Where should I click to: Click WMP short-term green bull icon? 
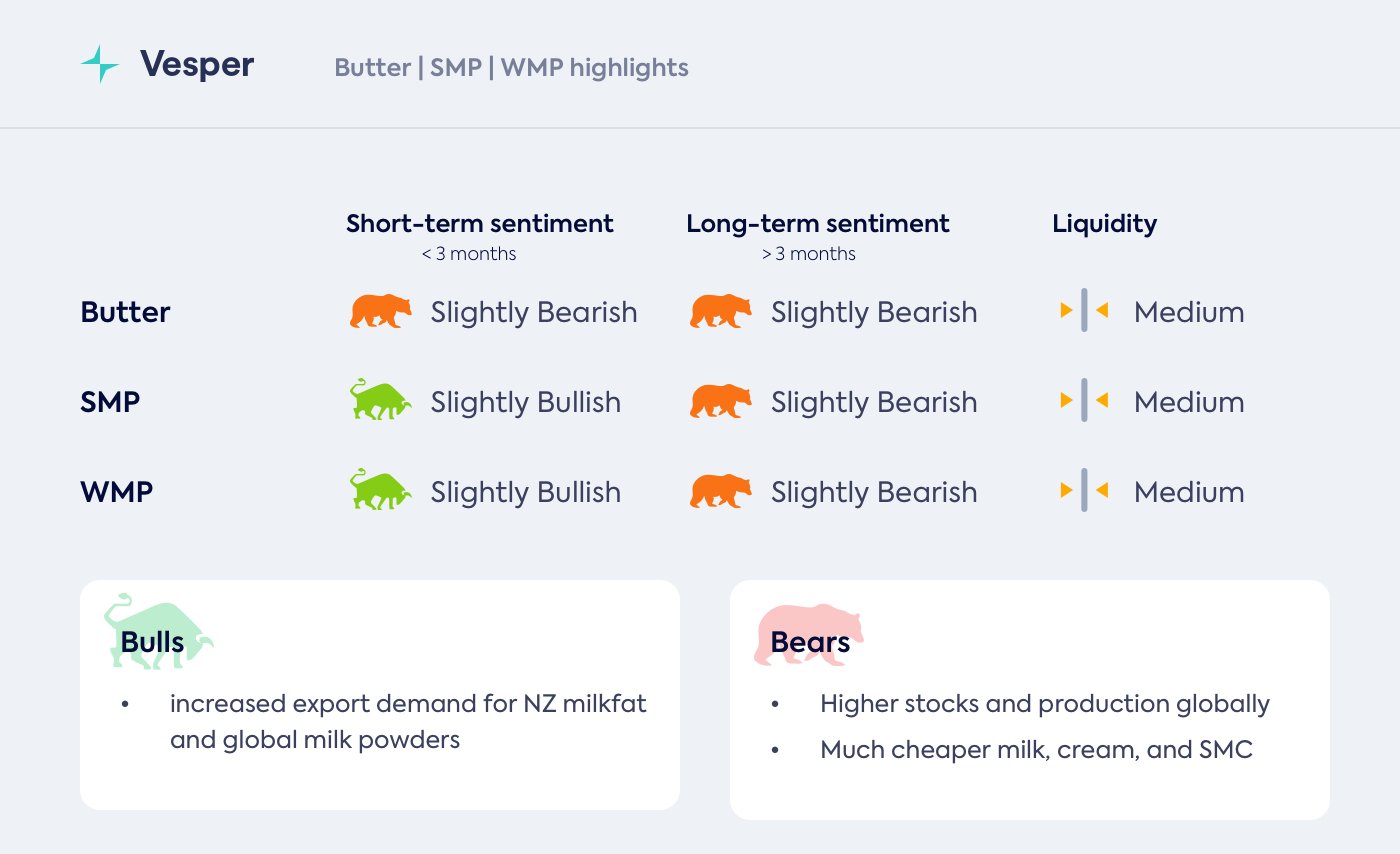[x=380, y=490]
